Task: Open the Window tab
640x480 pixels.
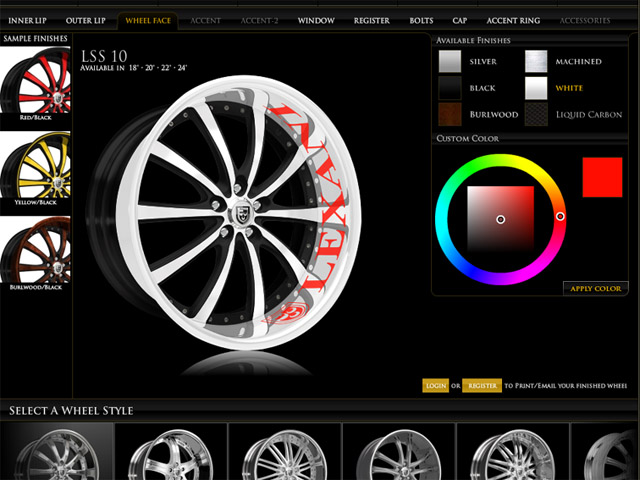Action: [x=316, y=20]
